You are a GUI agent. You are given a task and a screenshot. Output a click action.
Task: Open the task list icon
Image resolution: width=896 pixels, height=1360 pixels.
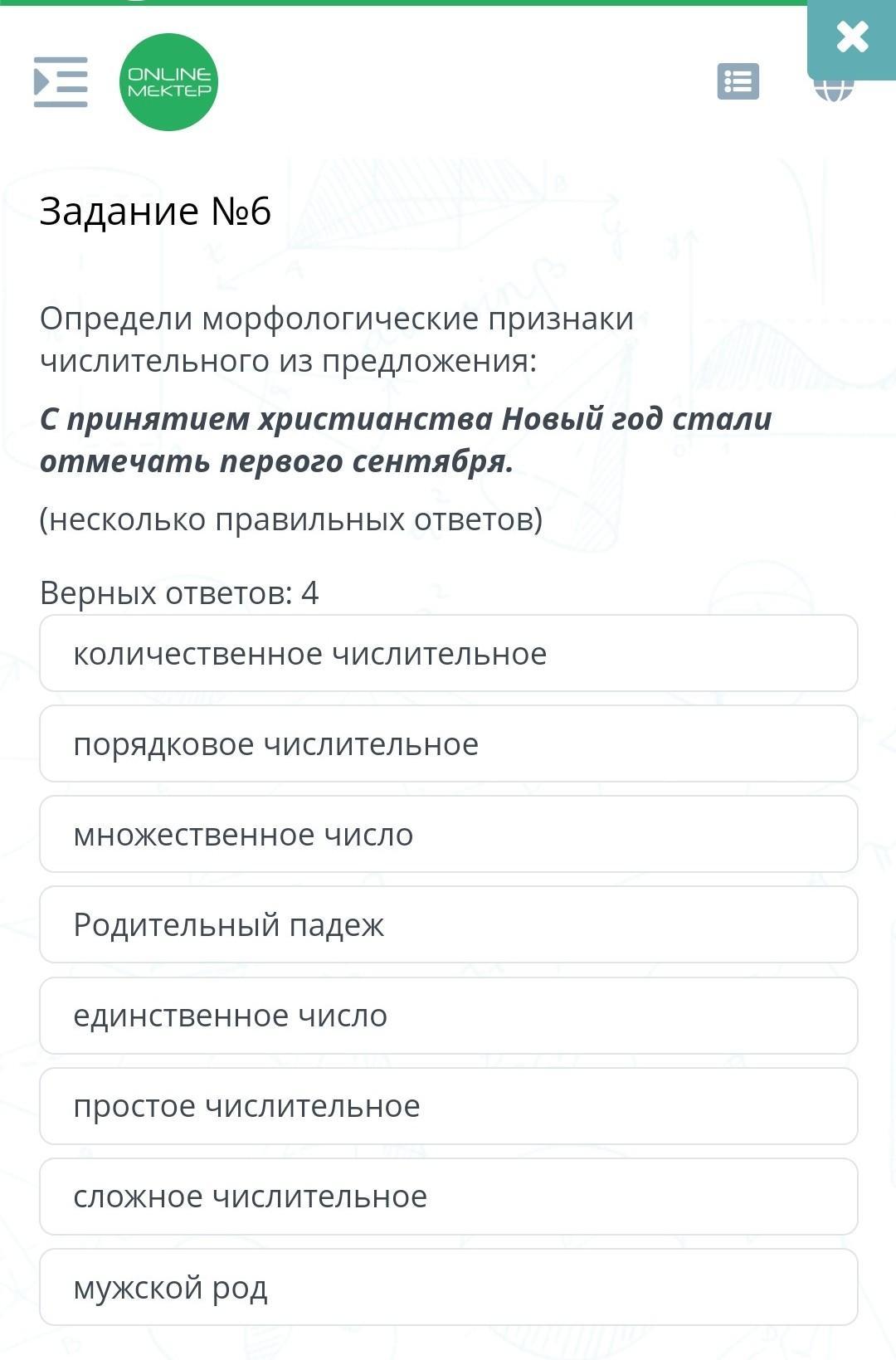pyautogui.click(x=738, y=82)
